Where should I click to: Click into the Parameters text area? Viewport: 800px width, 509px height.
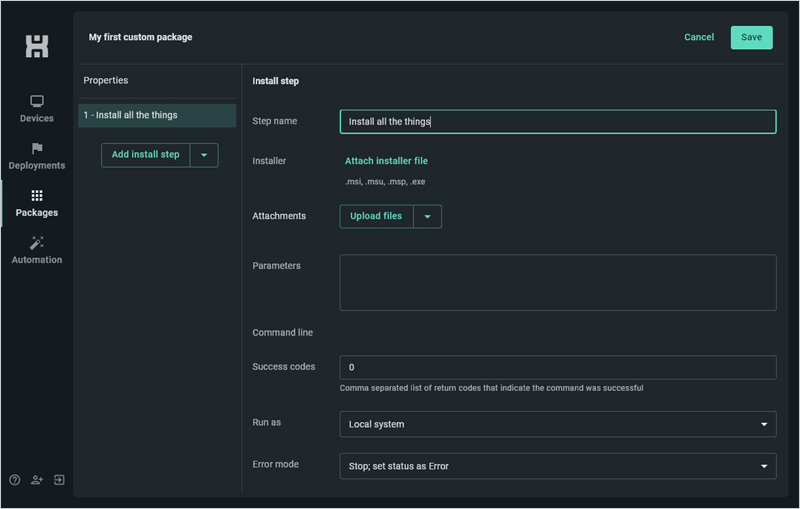coord(558,283)
